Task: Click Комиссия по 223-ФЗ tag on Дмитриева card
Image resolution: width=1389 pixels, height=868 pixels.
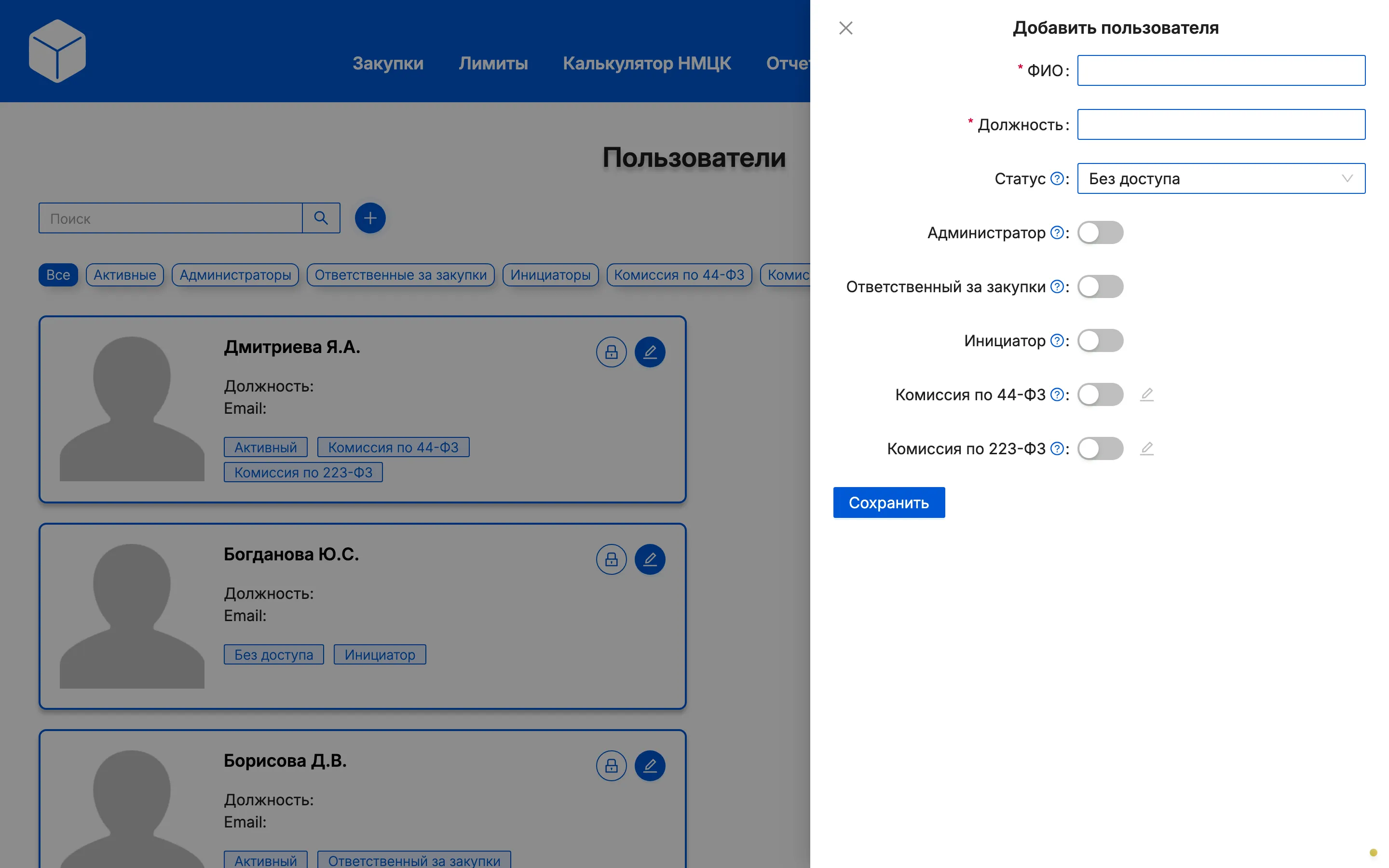Action: click(303, 473)
